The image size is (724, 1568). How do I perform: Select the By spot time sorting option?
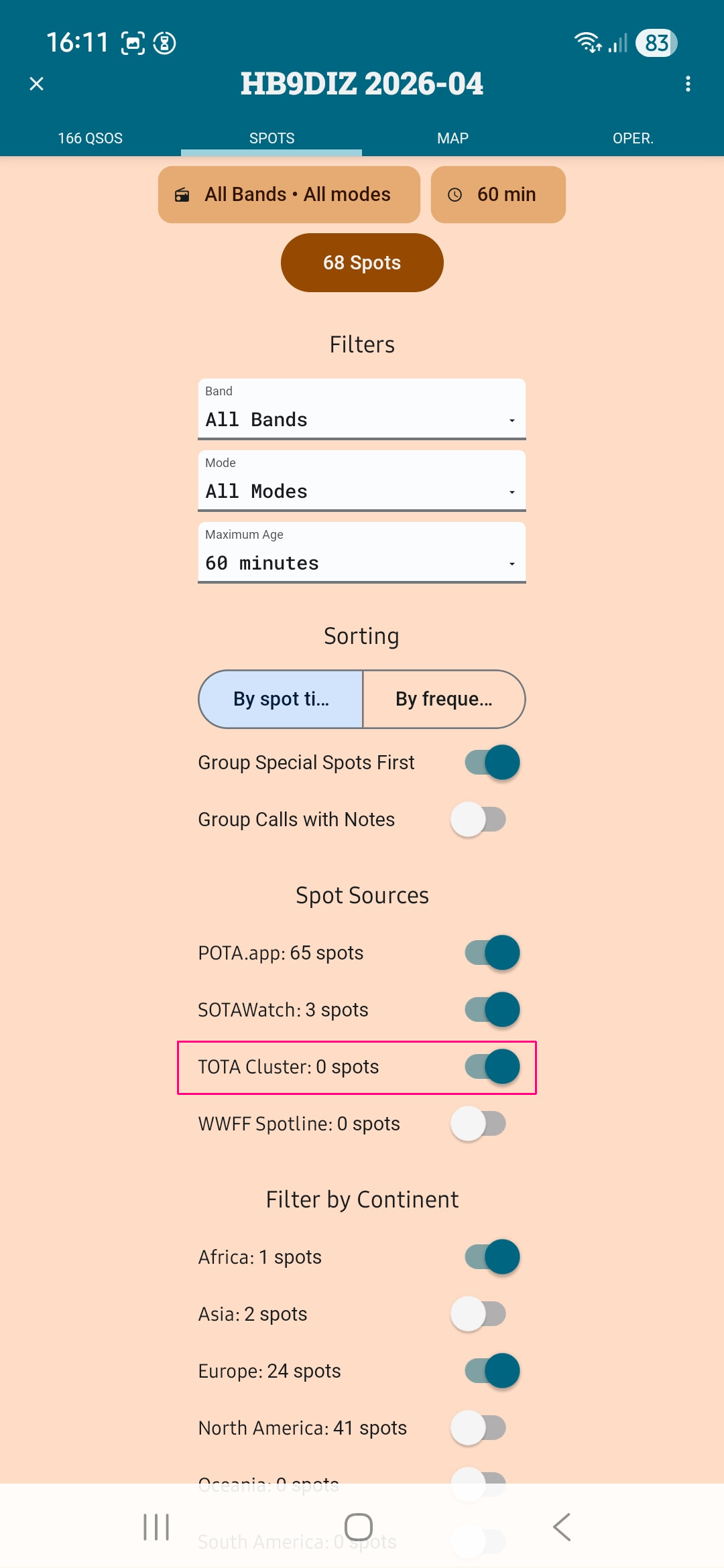(281, 699)
